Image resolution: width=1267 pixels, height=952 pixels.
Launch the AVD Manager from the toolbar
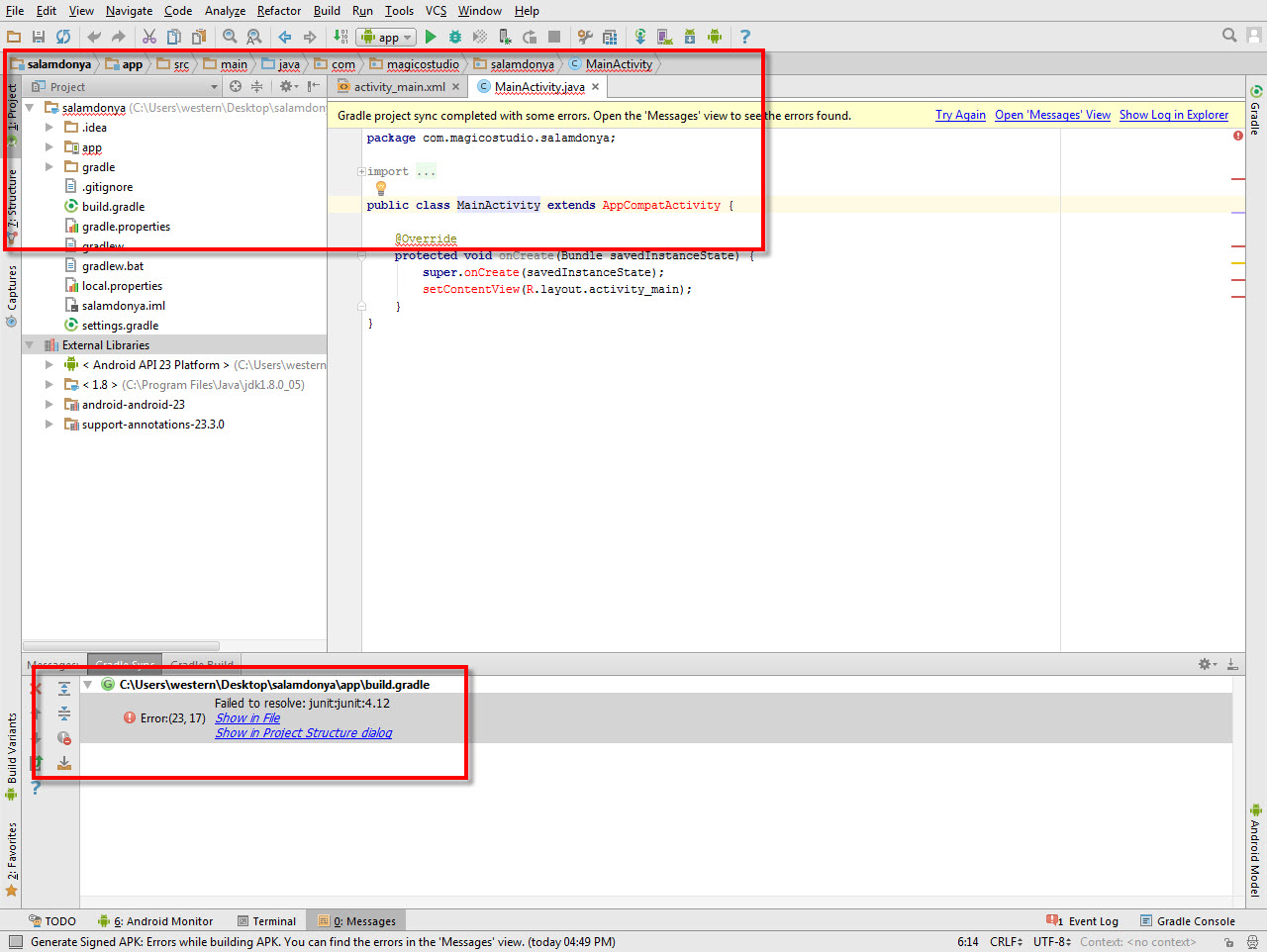click(x=663, y=37)
